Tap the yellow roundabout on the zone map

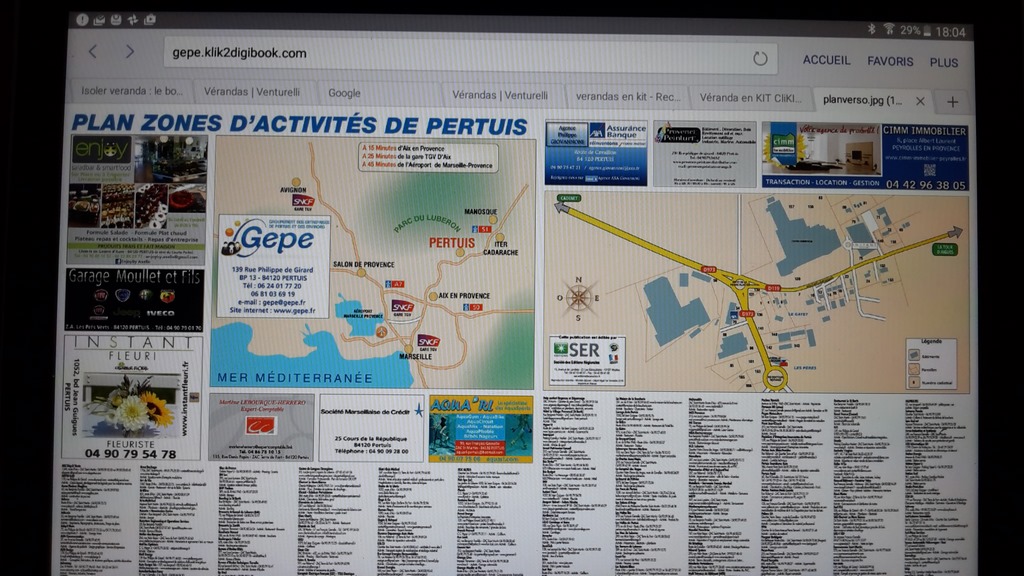(x=775, y=377)
